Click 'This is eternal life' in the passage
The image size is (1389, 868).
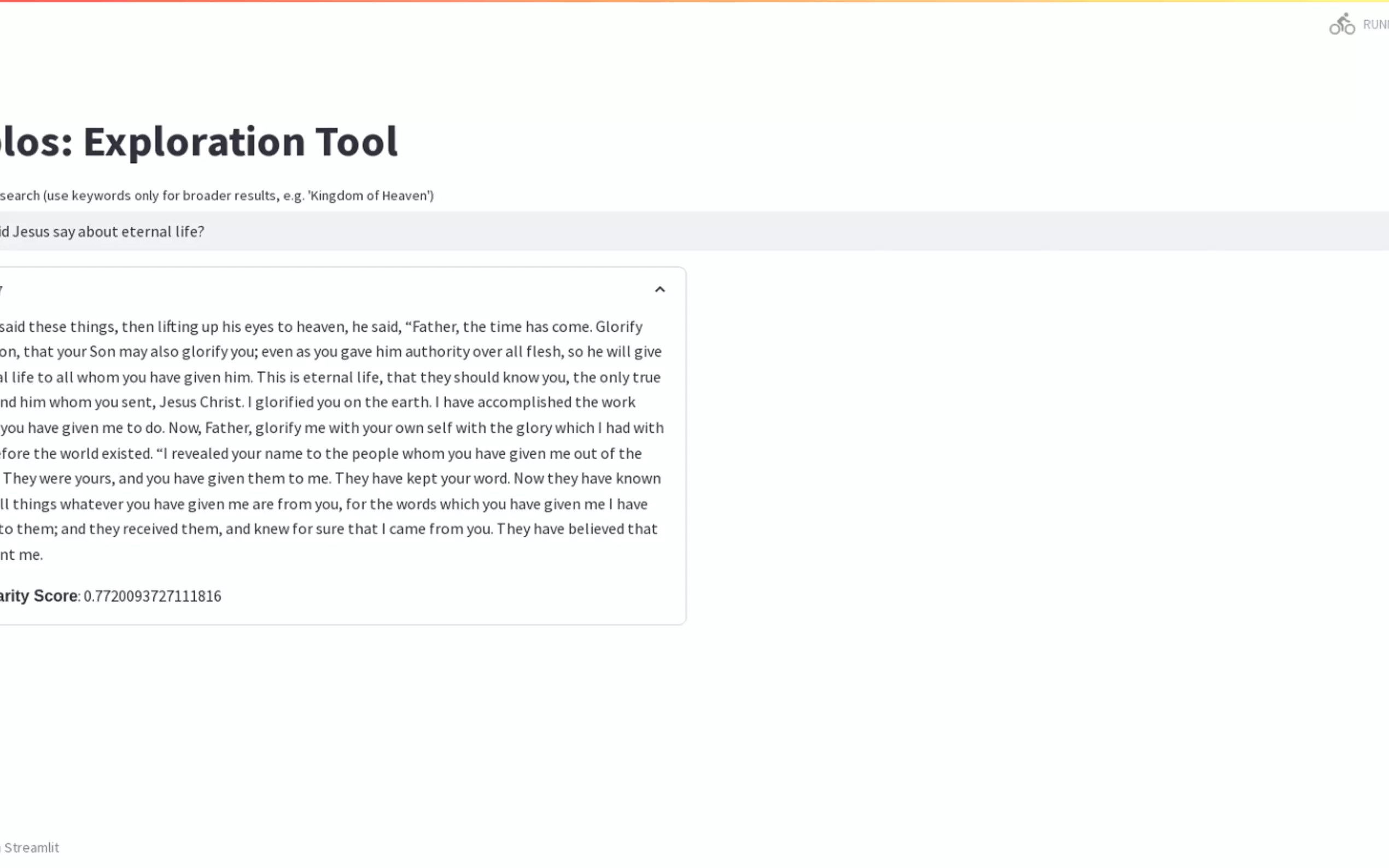point(318,377)
